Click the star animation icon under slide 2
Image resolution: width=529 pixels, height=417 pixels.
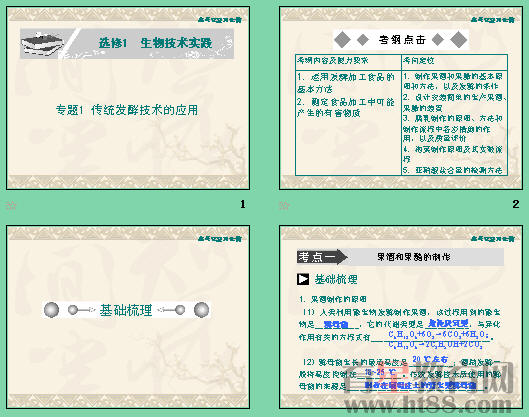pyautogui.click(x=284, y=205)
